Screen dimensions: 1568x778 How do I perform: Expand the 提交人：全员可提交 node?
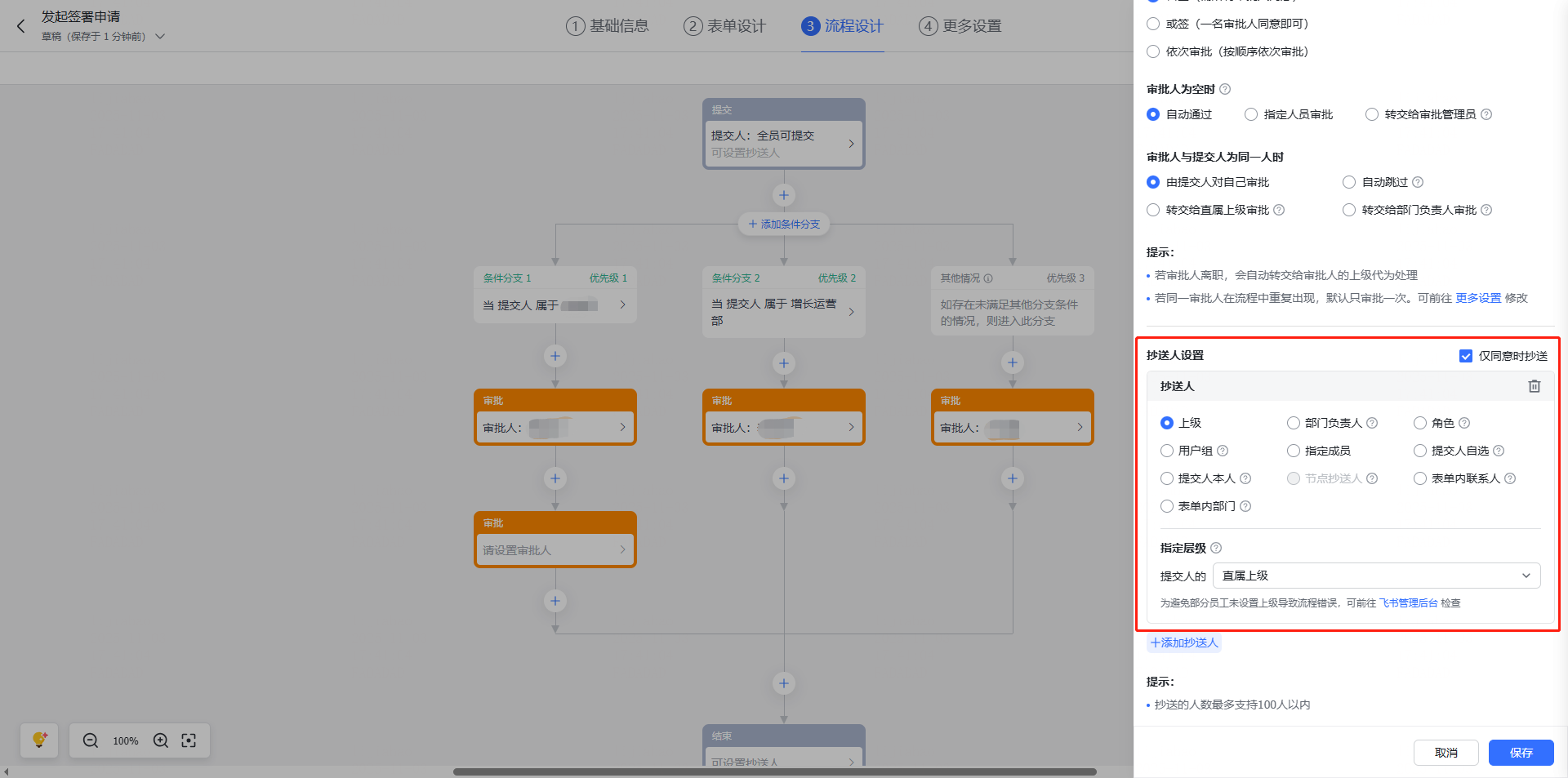pyautogui.click(x=784, y=144)
